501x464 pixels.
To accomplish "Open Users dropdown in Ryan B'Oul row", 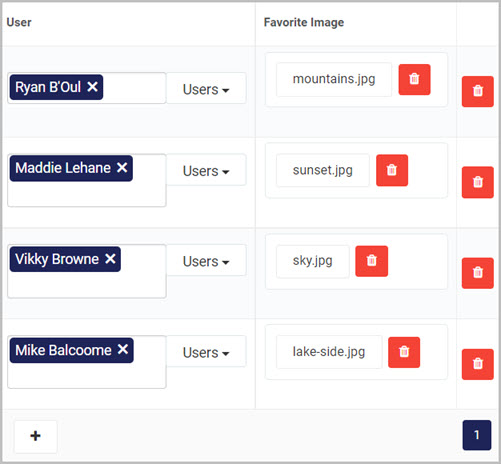I will pos(206,89).
